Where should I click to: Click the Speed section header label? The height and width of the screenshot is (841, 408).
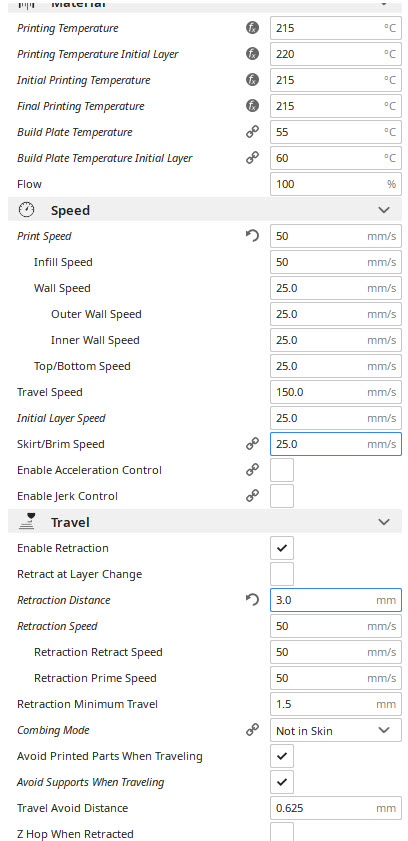[x=70, y=211]
